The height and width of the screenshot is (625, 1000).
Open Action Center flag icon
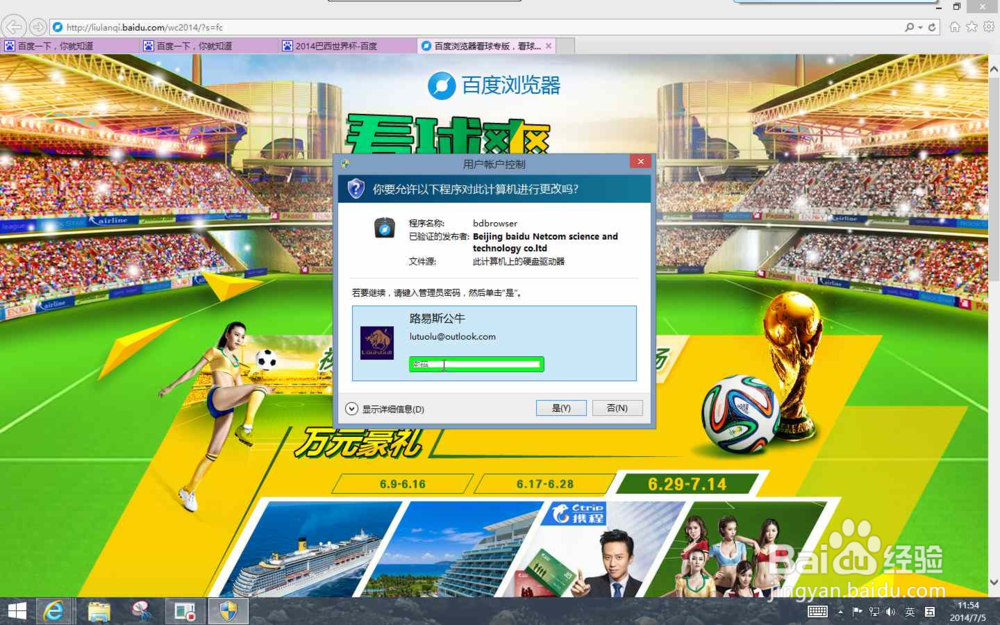coord(857,612)
